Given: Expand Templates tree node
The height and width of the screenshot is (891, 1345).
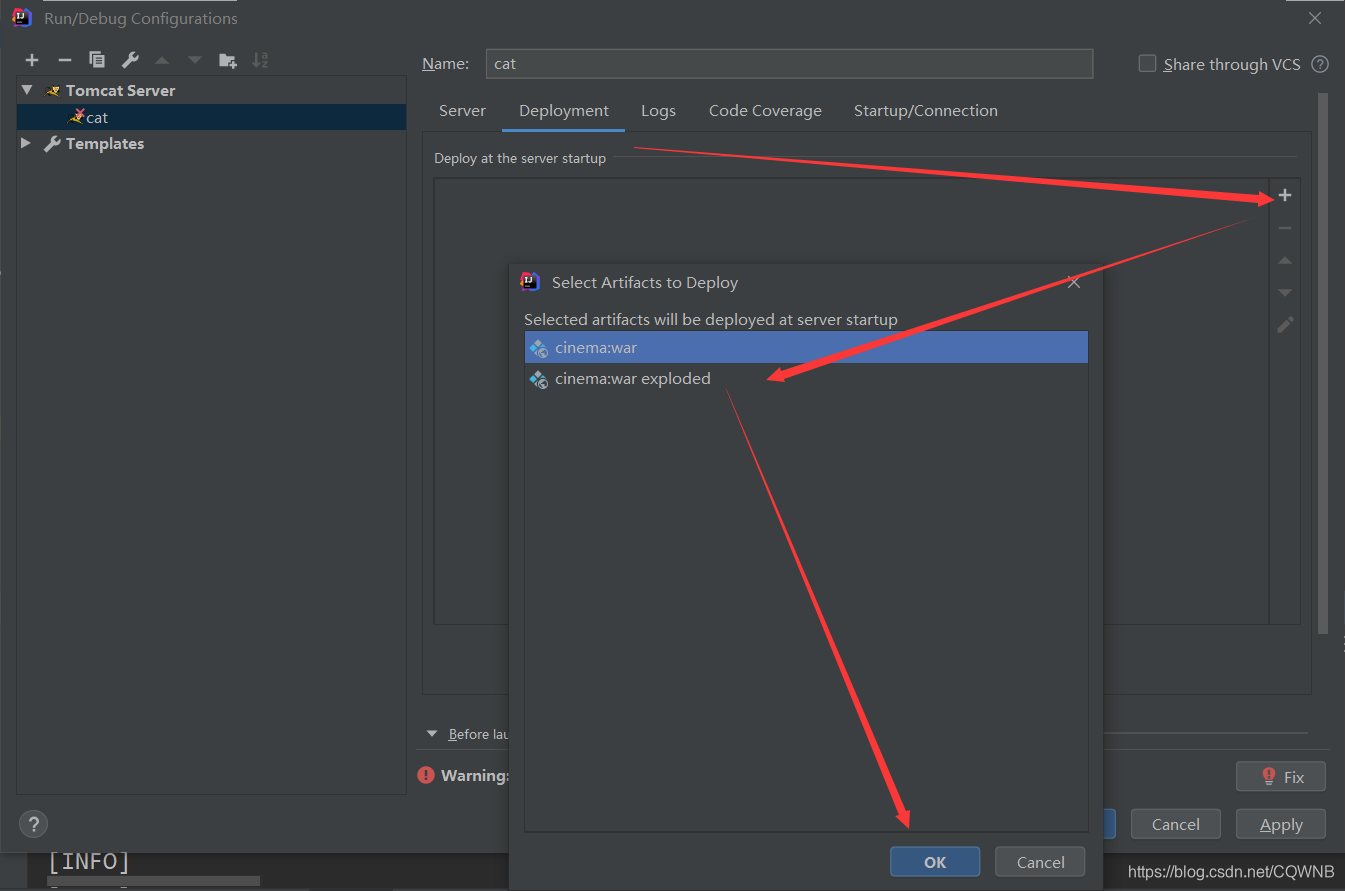Looking at the screenshot, I should pos(27,143).
